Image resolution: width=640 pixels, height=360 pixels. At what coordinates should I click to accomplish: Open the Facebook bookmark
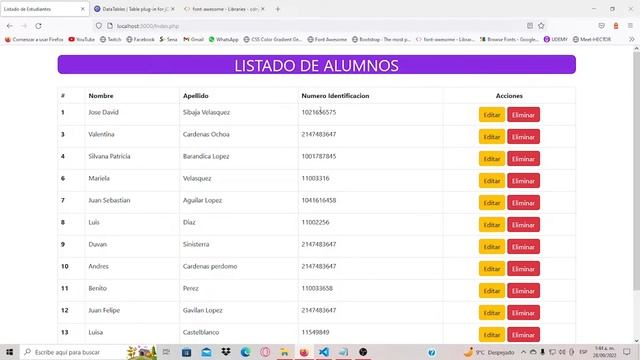(140, 40)
